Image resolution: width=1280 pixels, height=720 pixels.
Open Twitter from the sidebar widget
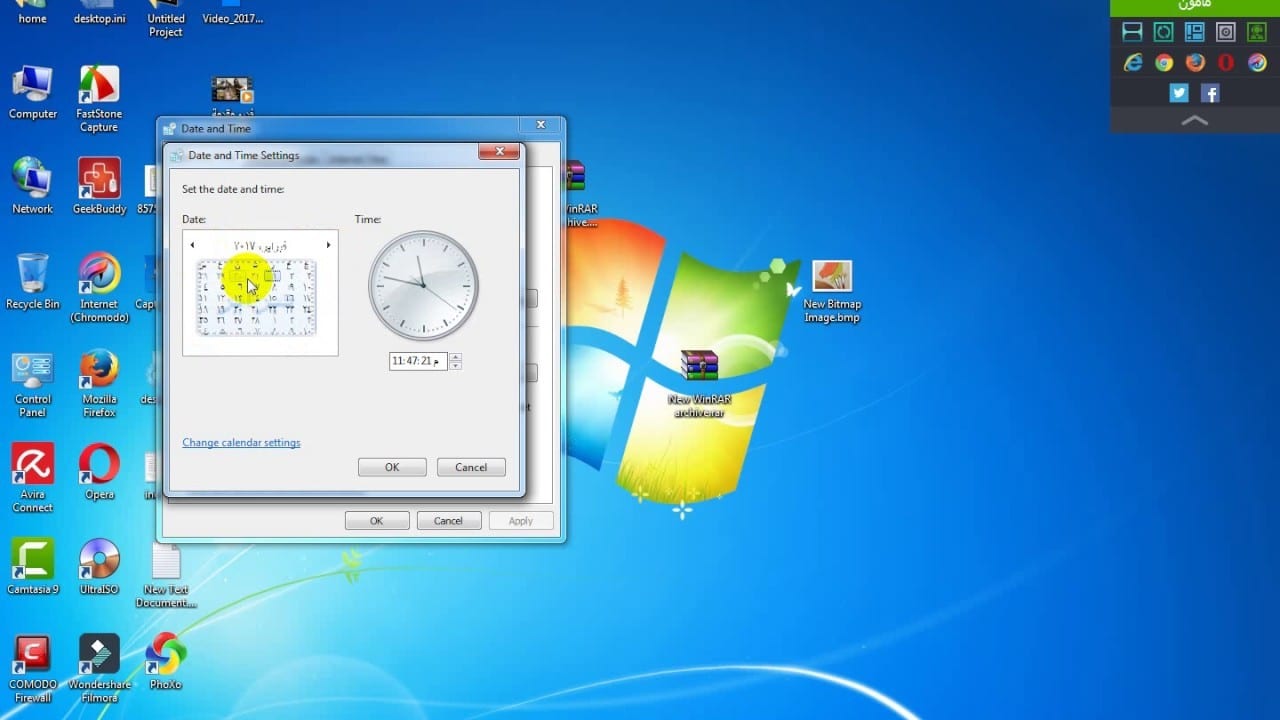[x=1179, y=93]
